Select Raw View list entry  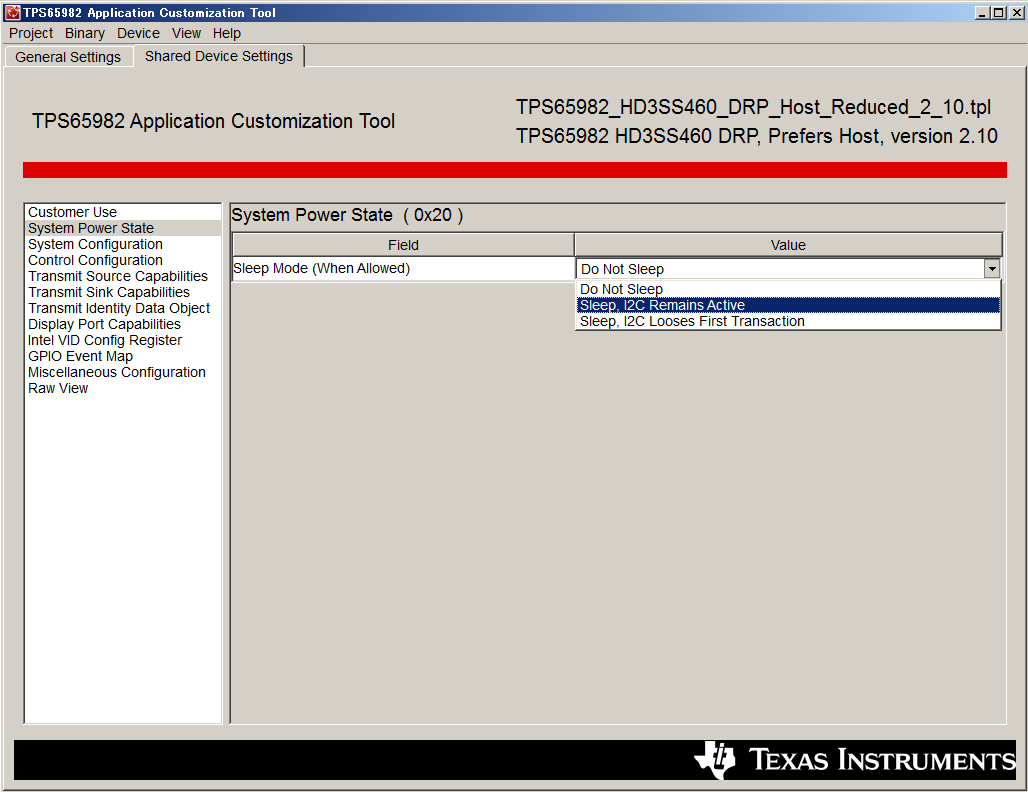[123, 388]
